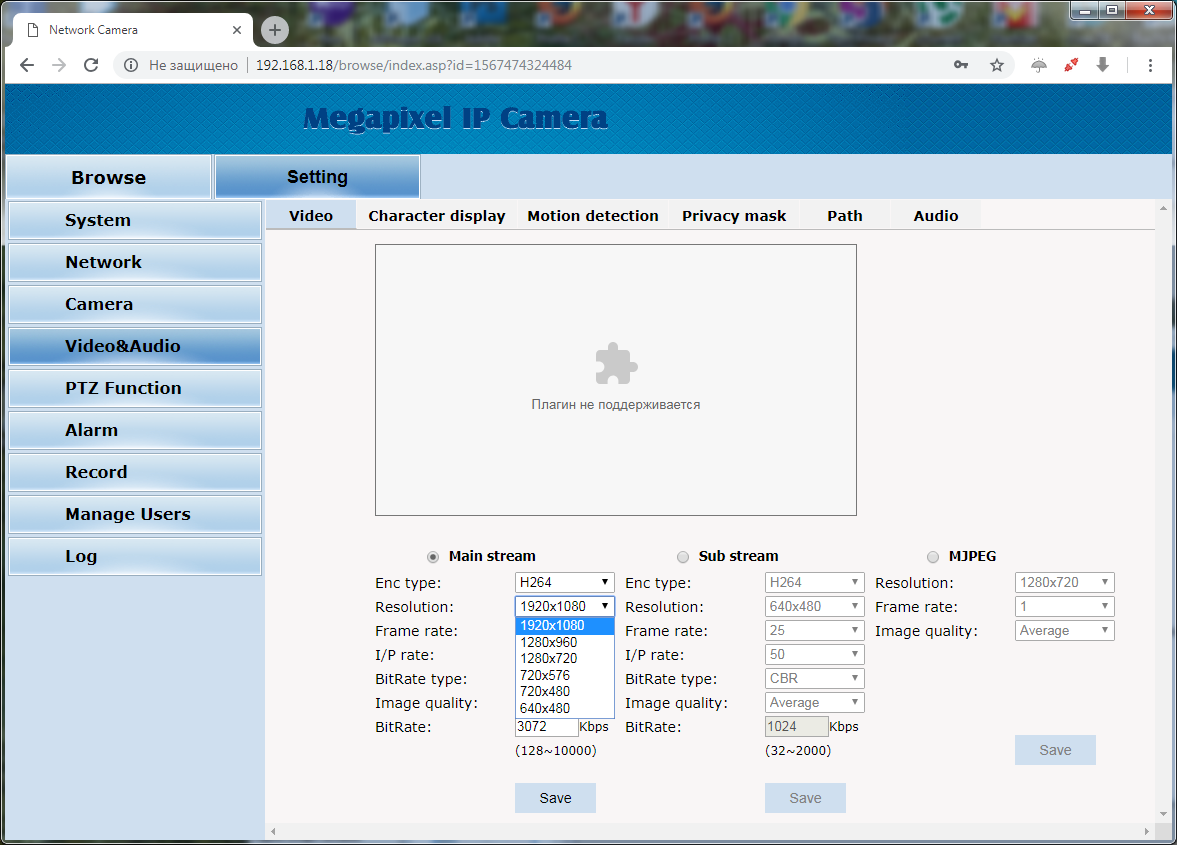The width and height of the screenshot is (1177, 845).
Task: Pick 640x480 in resolution dropdown list
Action: click(545, 708)
